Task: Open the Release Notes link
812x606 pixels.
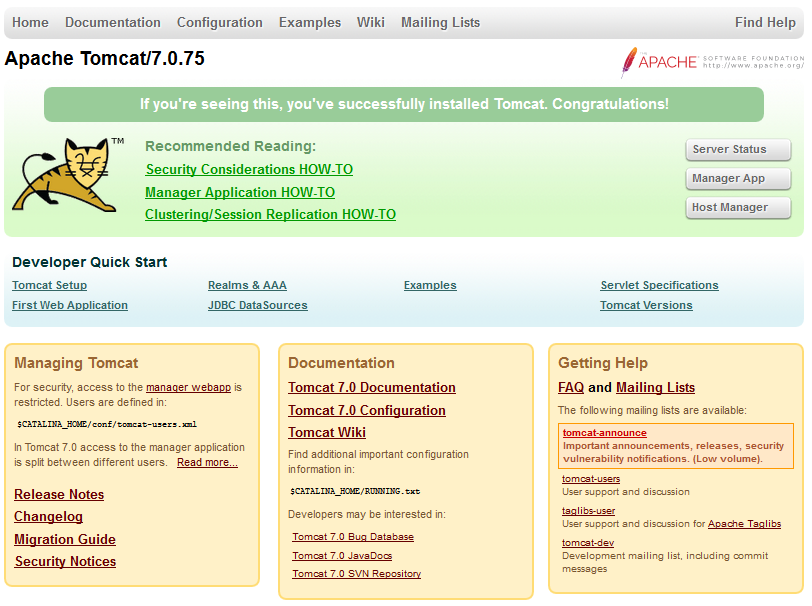Action: pos(59,495)
